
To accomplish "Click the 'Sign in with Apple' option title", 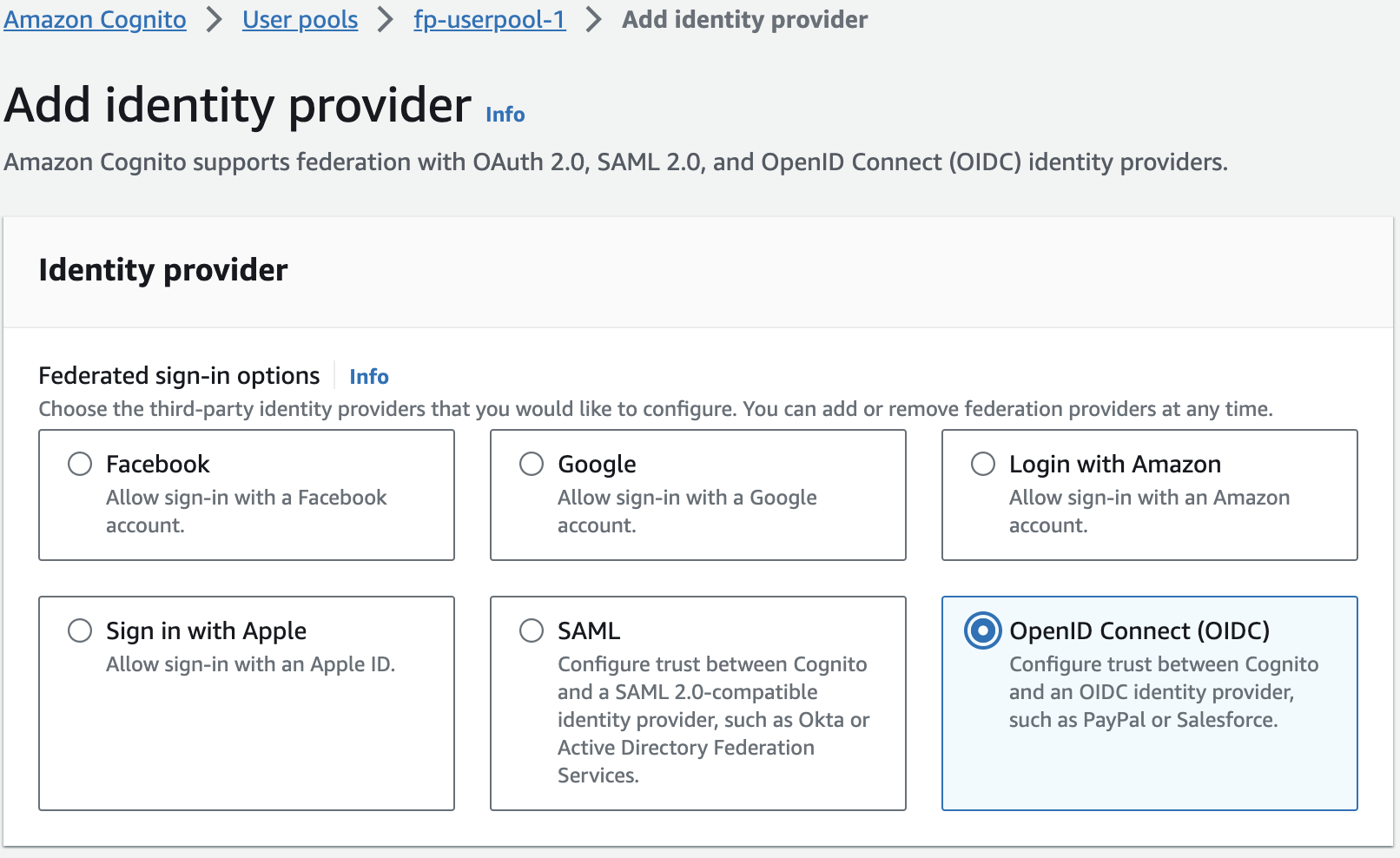I will (206, 630).
